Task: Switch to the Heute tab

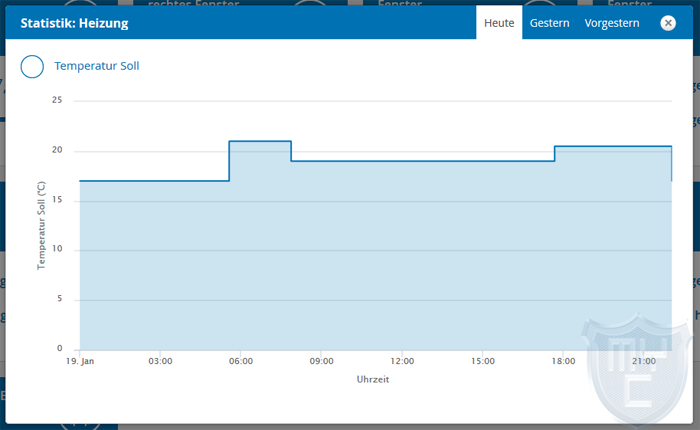Action: click(499, 23)
